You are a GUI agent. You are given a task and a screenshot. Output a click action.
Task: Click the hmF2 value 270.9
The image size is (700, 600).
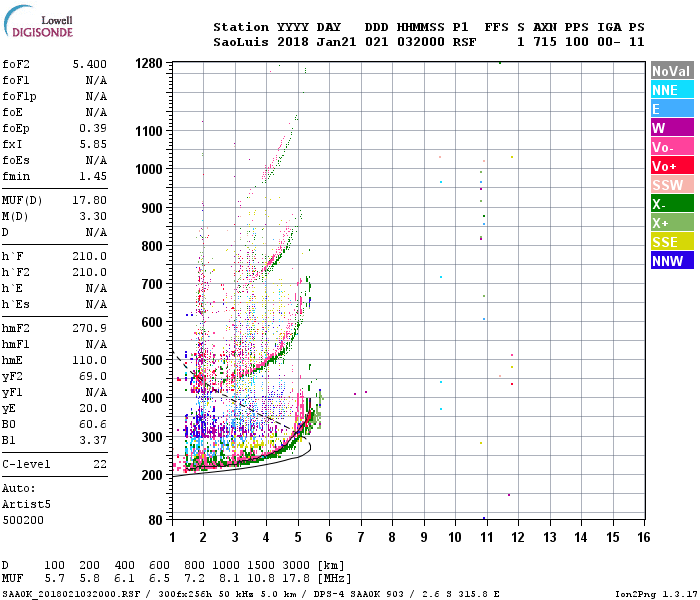[90, 329]
